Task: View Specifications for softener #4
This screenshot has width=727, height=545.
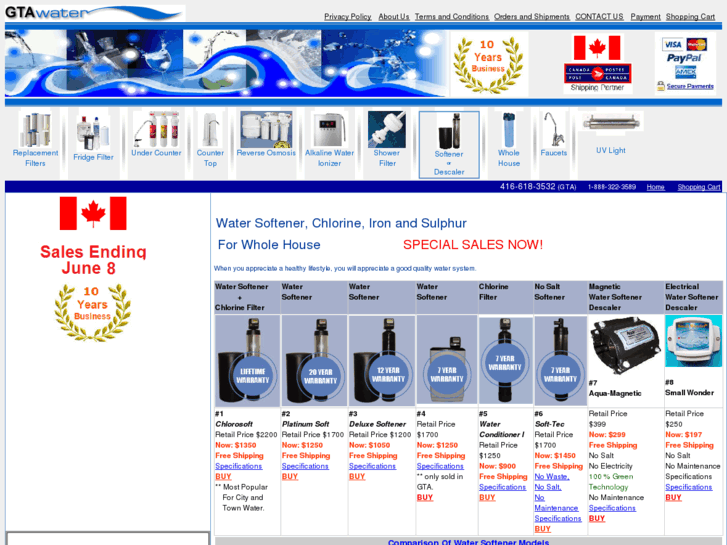Action: click(440, 466)
